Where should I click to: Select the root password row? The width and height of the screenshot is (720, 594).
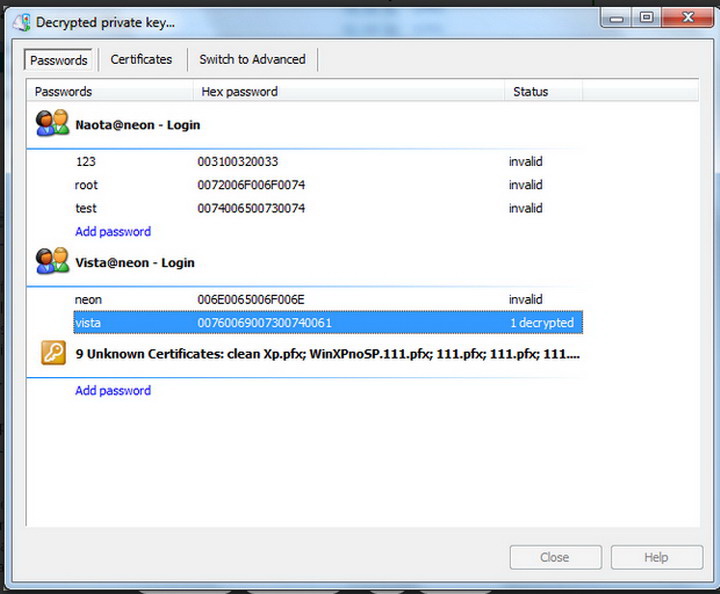click(328, 185)
